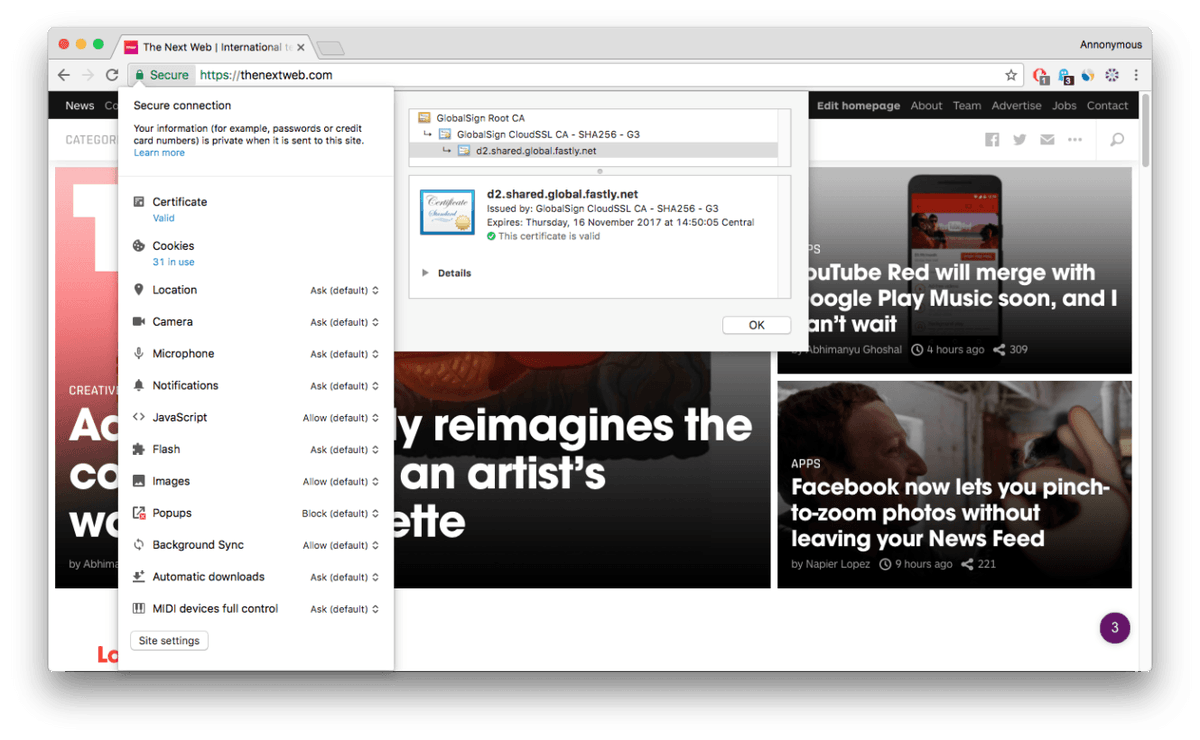Click the Valid link under Certificate
The image size is (1200, 740).
pyautogui.click(x=163, y=218)
